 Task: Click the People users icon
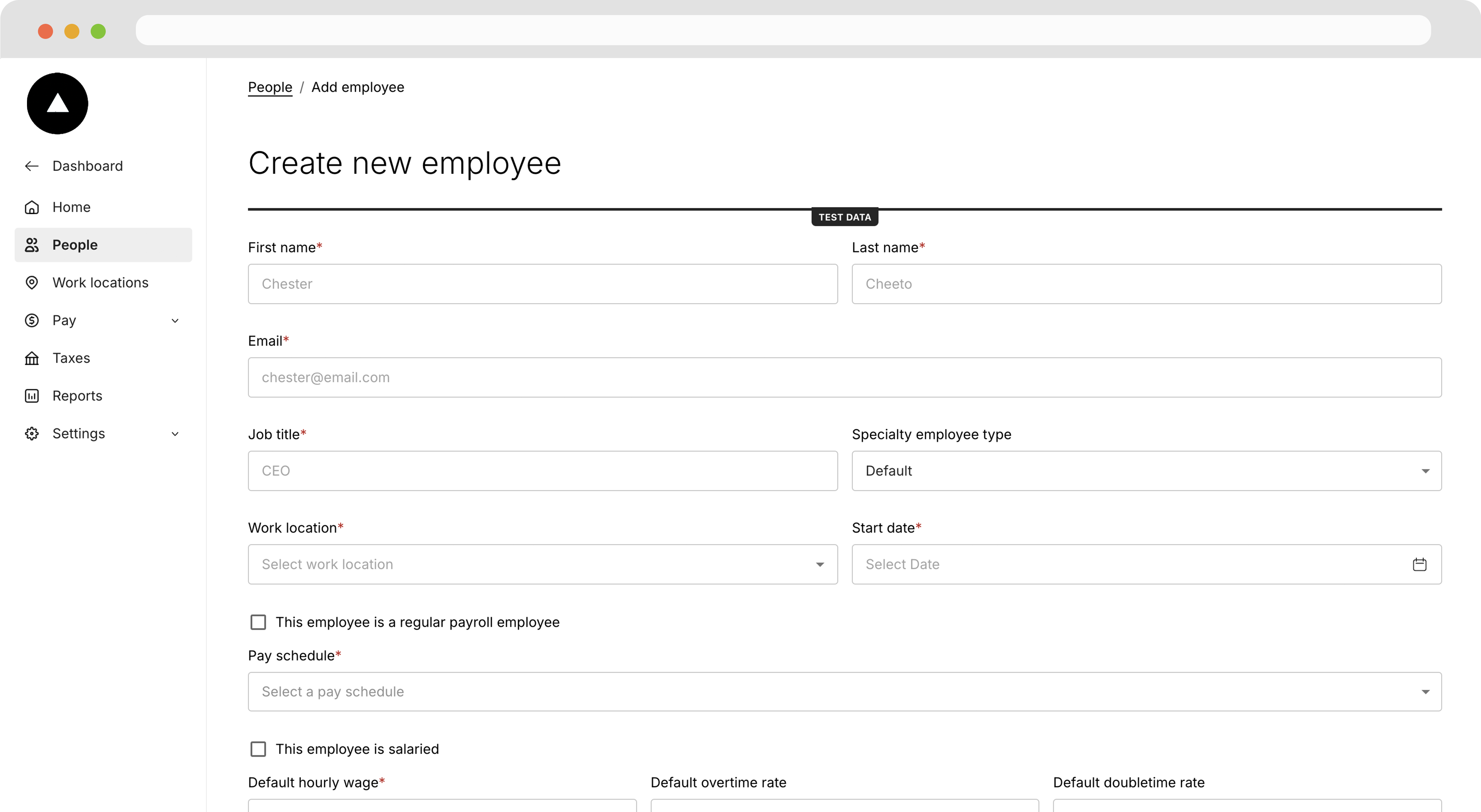click(x=32, y=245)
